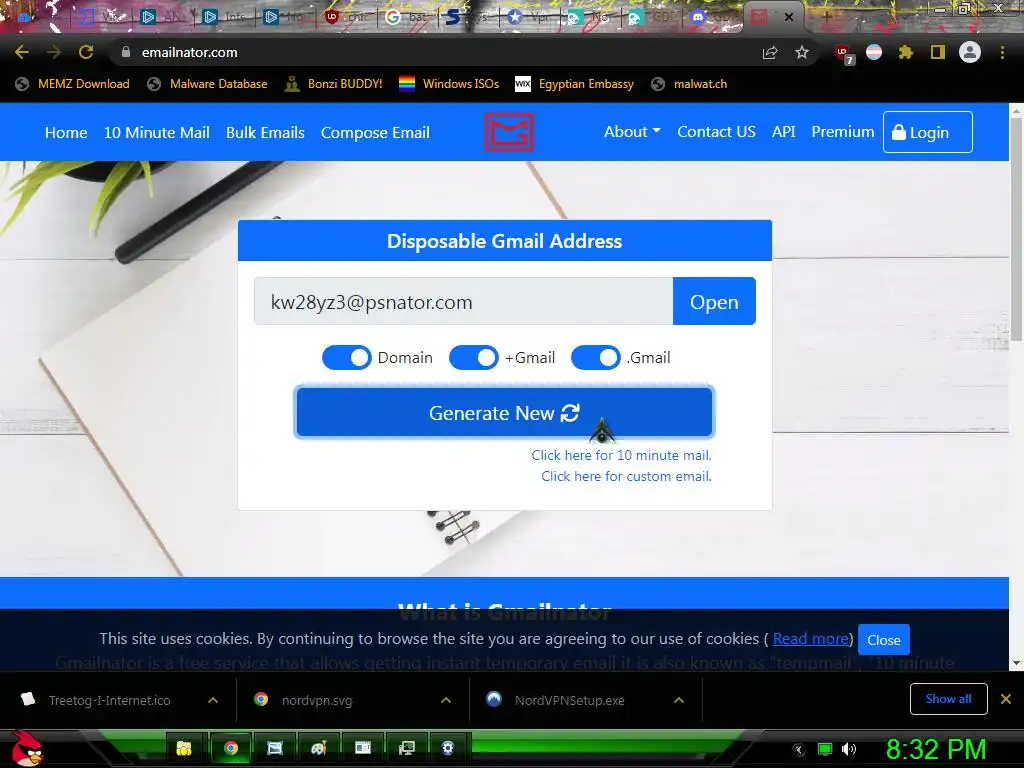This screenshot has width=1024, height=768.
Task: Click the share page icon in address bar
Action: pos(770,52)
